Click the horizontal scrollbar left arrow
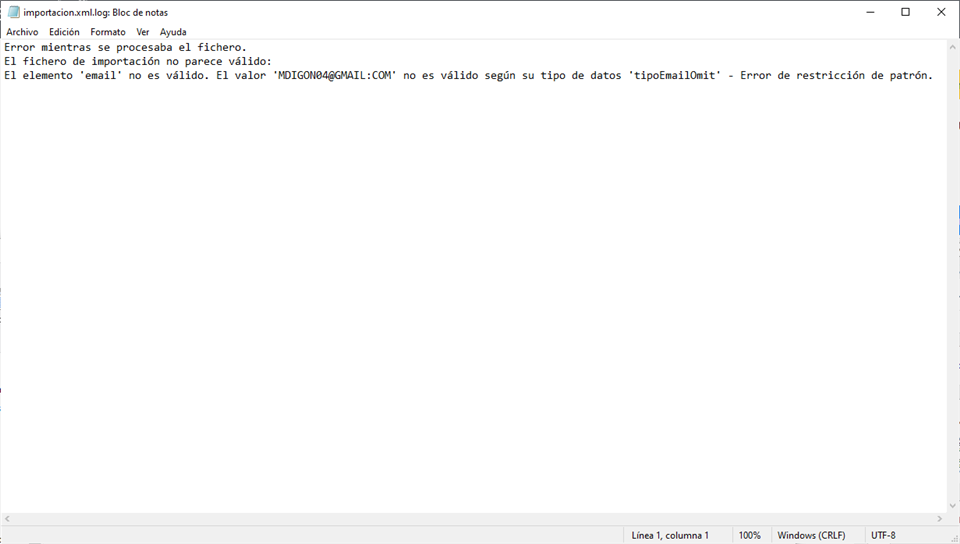 pyautogui.click(x=7, y=518)
